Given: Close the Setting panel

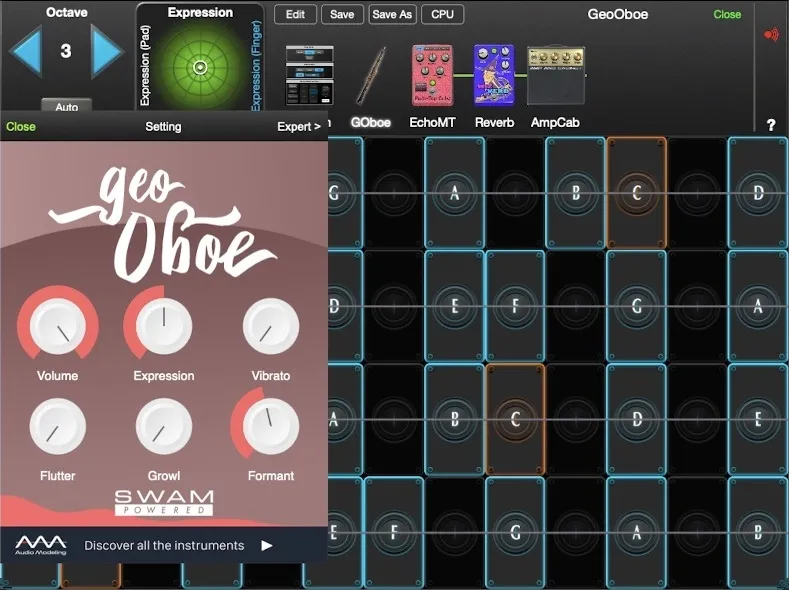Looking at the screenshot, I should pyautogui.click(x=21, y=127).
